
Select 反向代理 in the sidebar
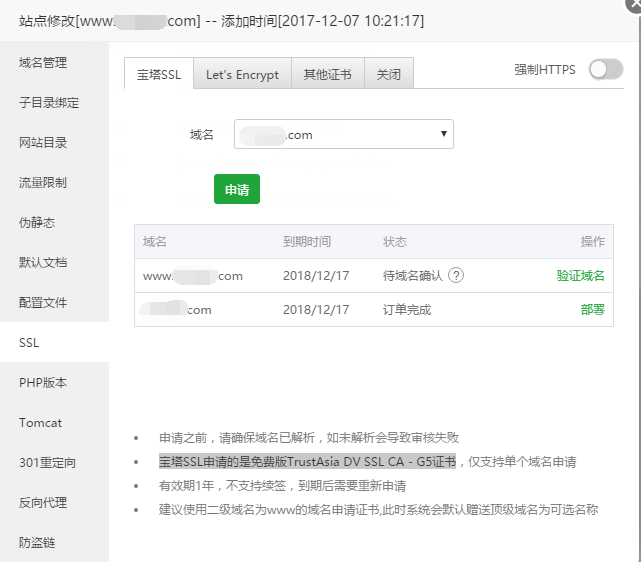point(54,503)
